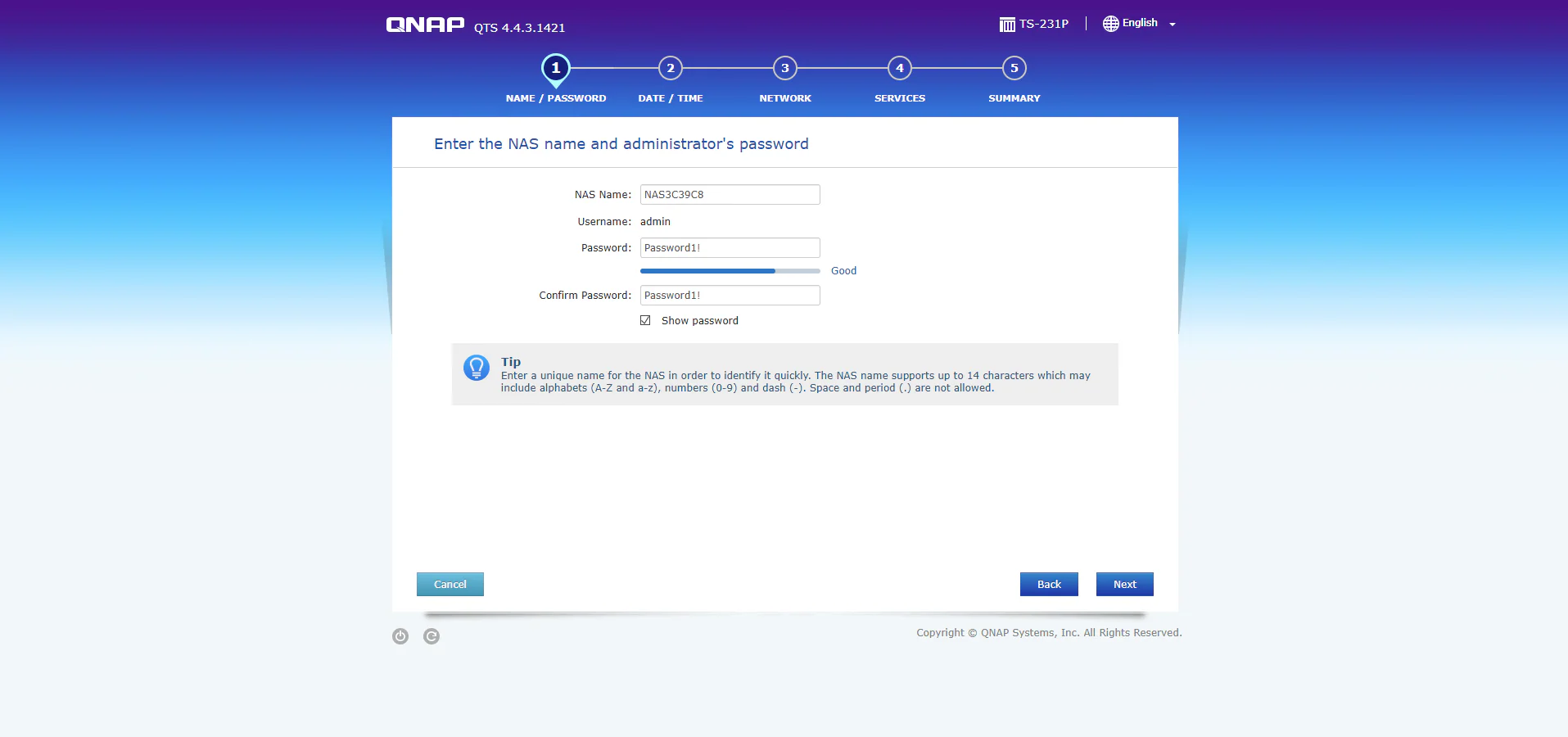
Task: Click the Good strength label
Action: click(843, 271)
